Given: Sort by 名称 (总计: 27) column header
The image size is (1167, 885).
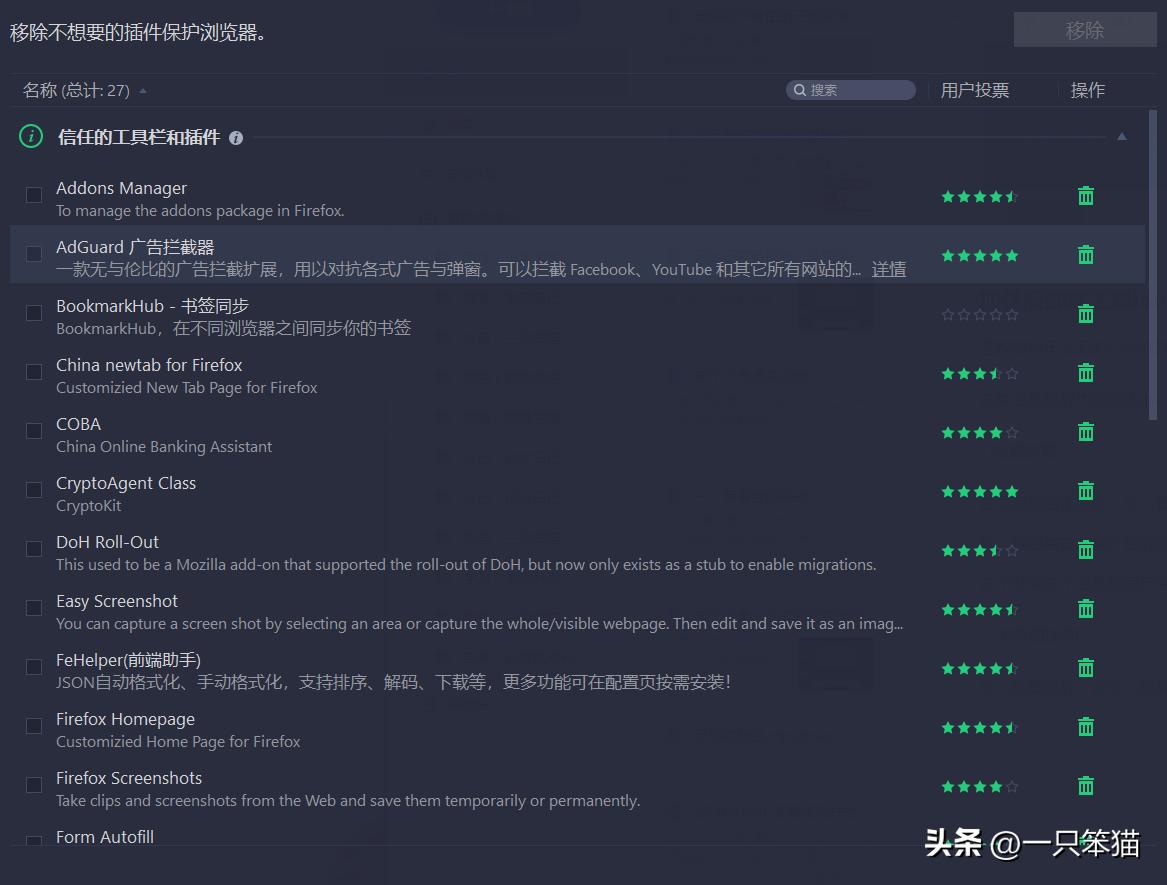Looking at the screenshot, I should [76, 91].
